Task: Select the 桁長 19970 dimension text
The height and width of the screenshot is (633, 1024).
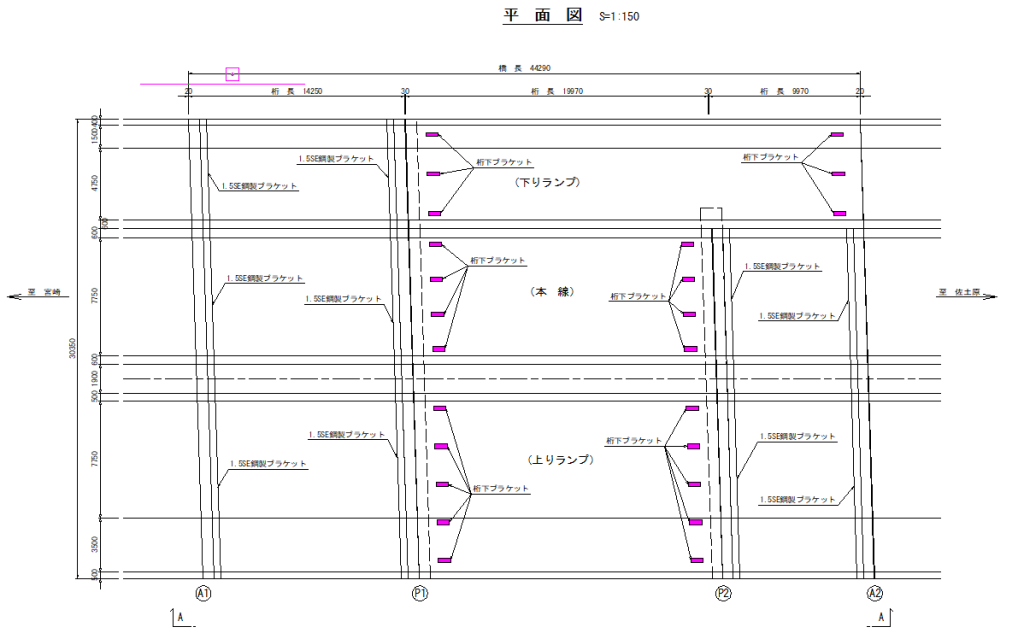Action: (x=557, y=91)
